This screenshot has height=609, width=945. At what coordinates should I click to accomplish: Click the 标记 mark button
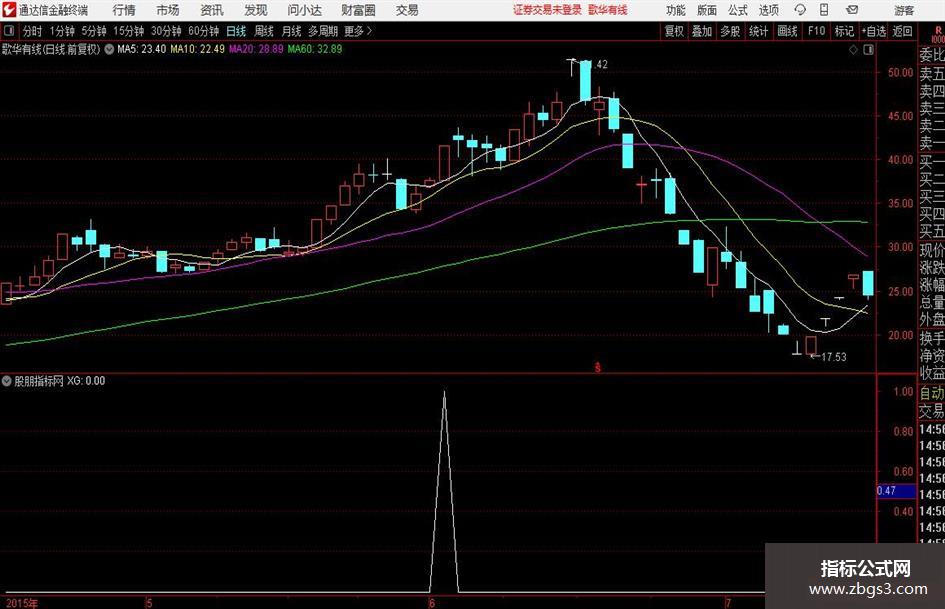(x=844, y=31)
